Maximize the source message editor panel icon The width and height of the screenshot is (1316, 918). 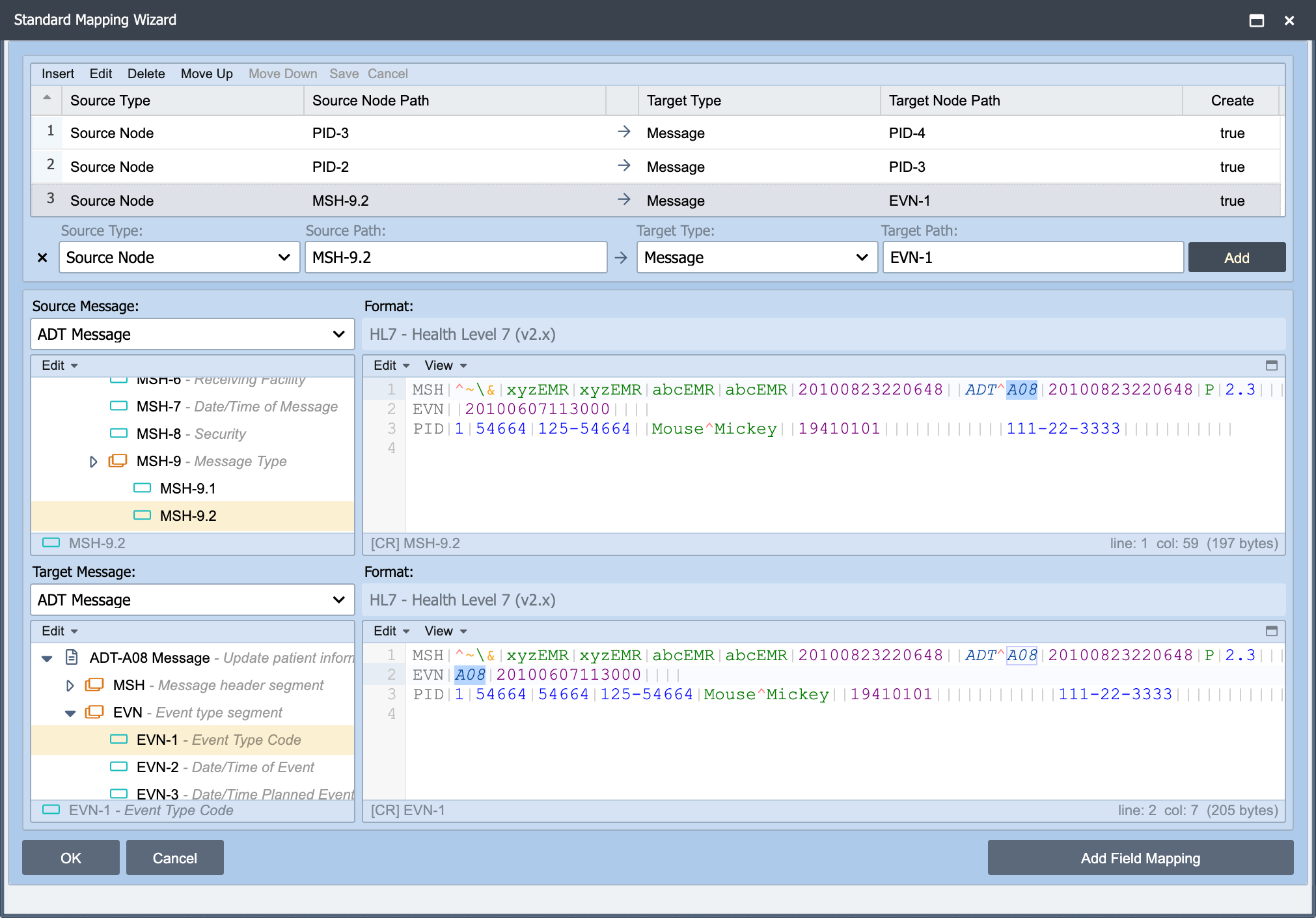click(1271, 365)
